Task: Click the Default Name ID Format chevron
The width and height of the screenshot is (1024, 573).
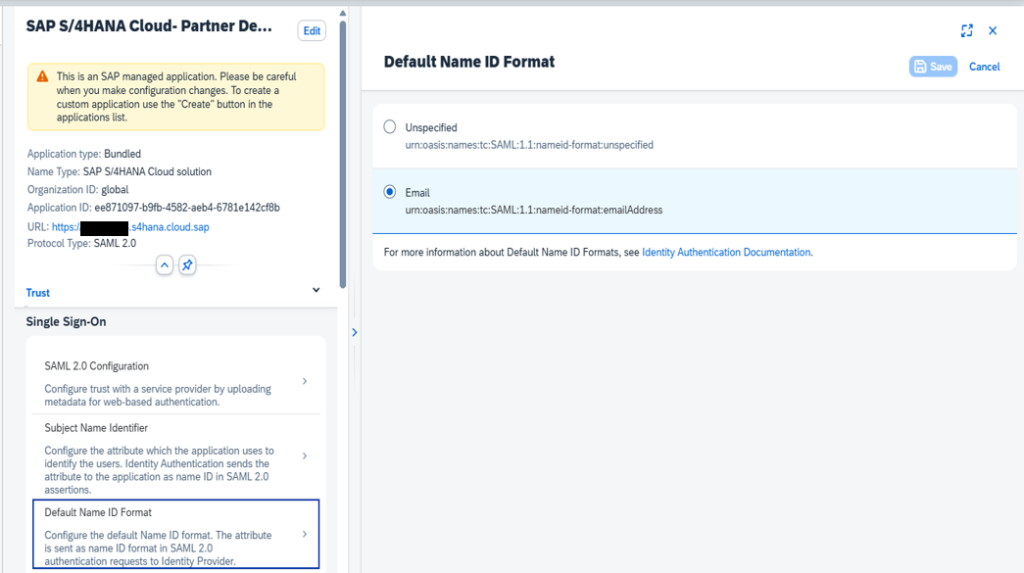Action: [304, 534]
